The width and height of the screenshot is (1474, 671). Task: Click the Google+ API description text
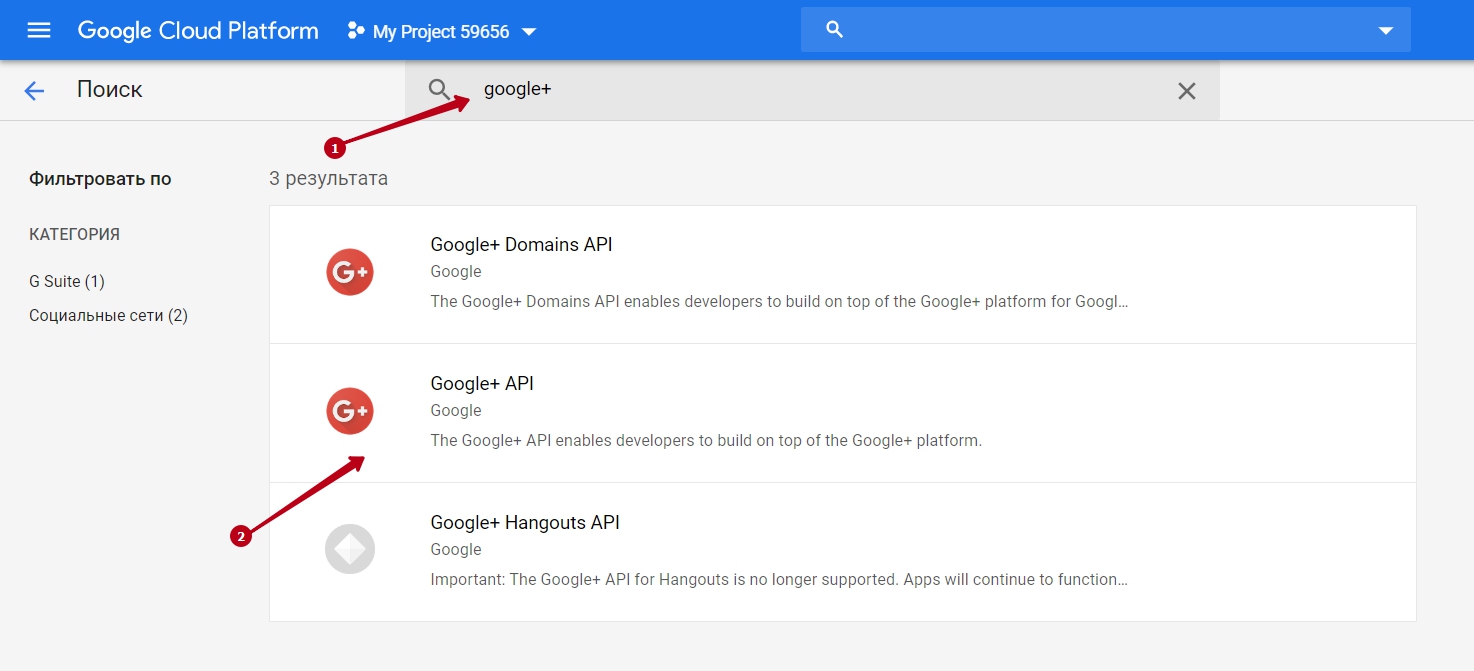706,440
